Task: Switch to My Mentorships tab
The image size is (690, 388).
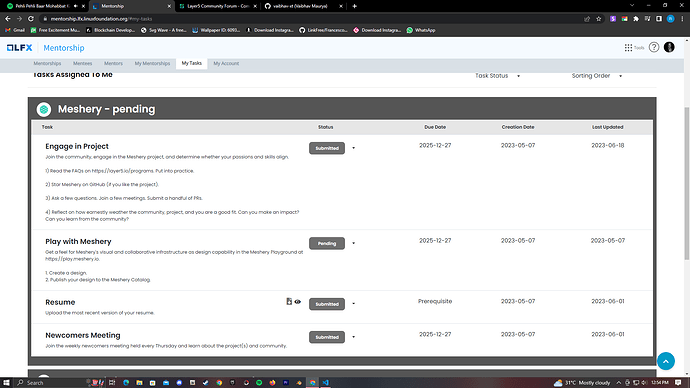Action: click(152, 63)
